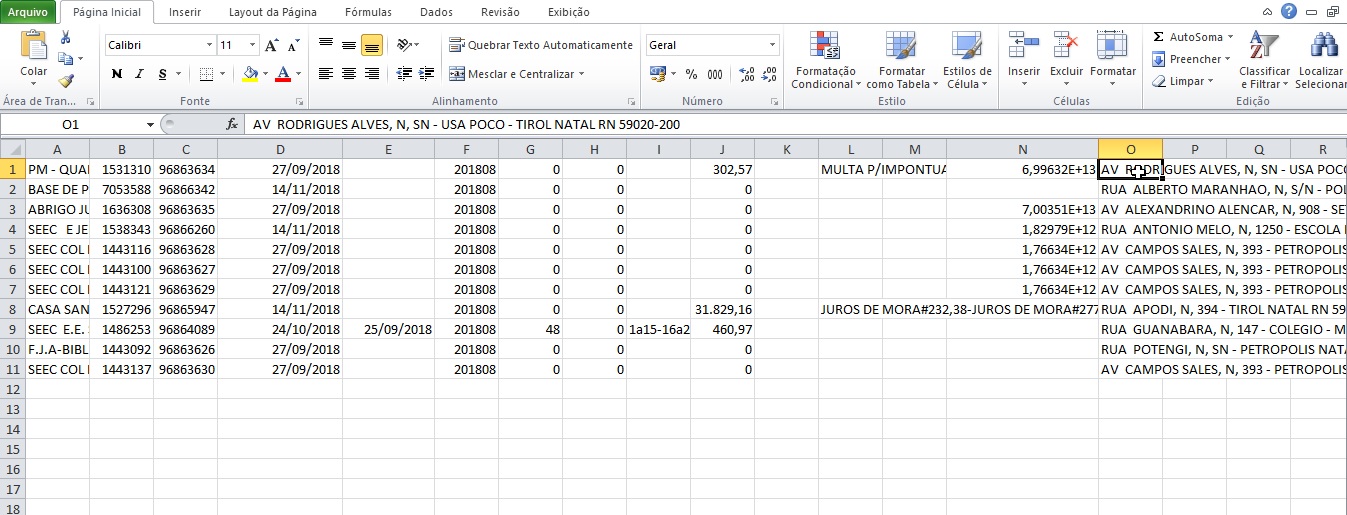Expand the Geral number format dropdown

[x=772, y=46]
